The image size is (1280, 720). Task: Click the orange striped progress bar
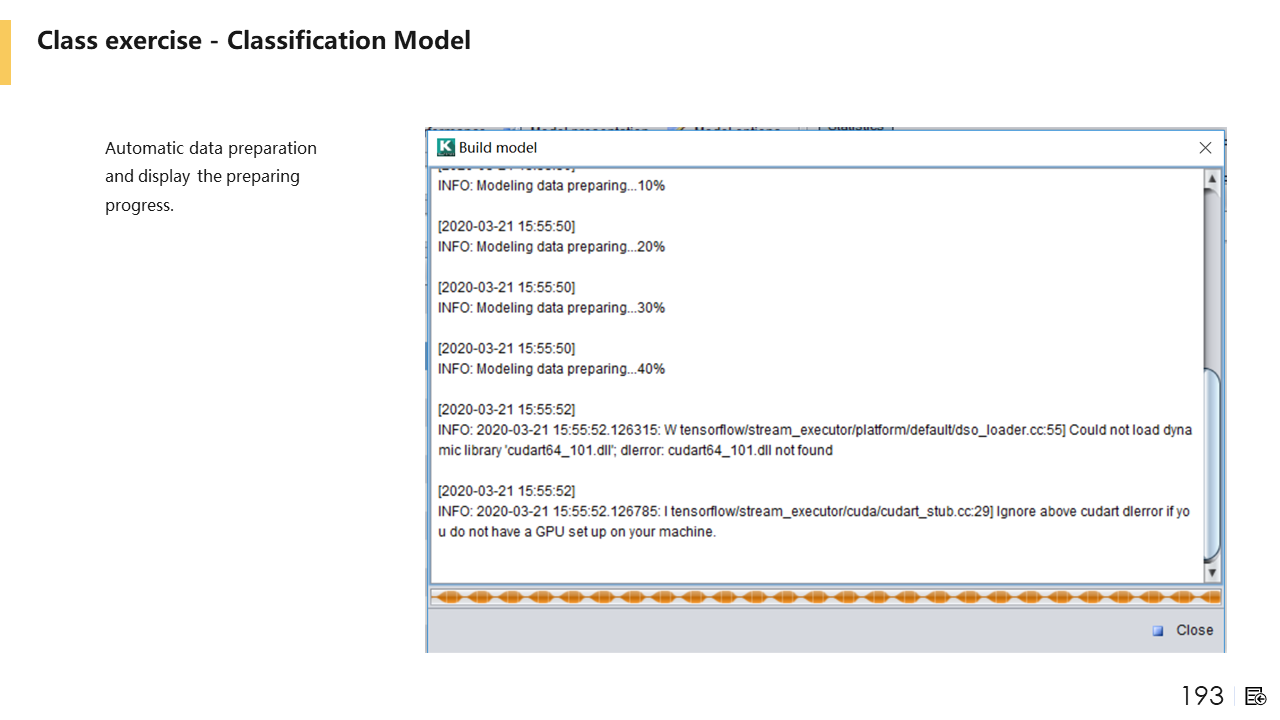tap(825, 597)
